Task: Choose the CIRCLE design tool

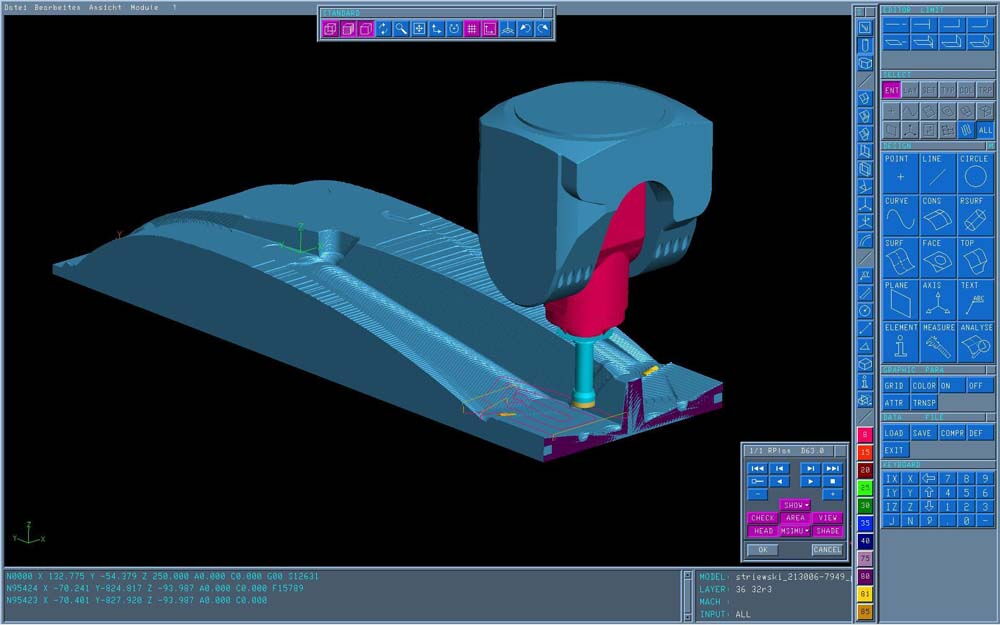Action: 973,173
